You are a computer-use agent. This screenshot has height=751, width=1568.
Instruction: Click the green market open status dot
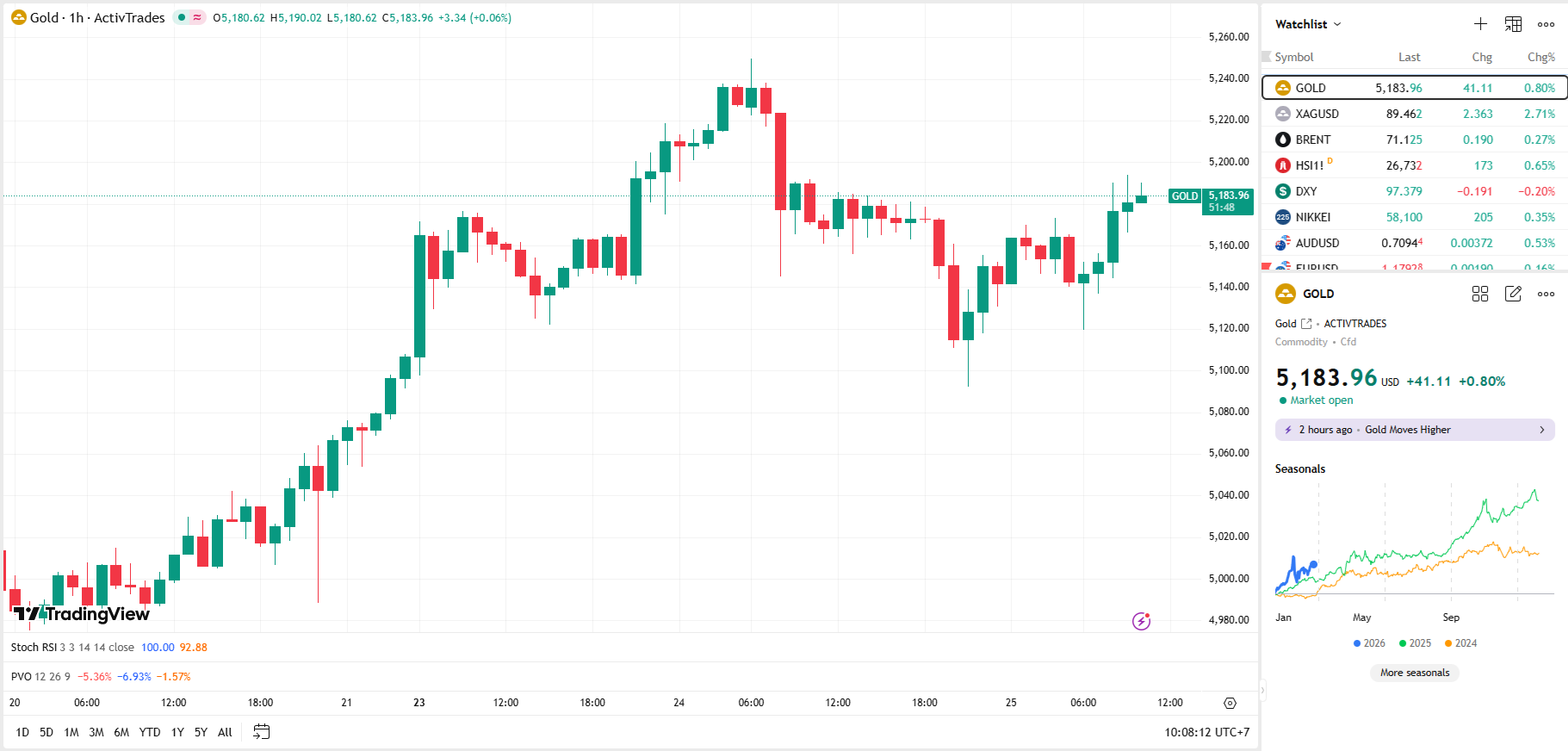1283,400
